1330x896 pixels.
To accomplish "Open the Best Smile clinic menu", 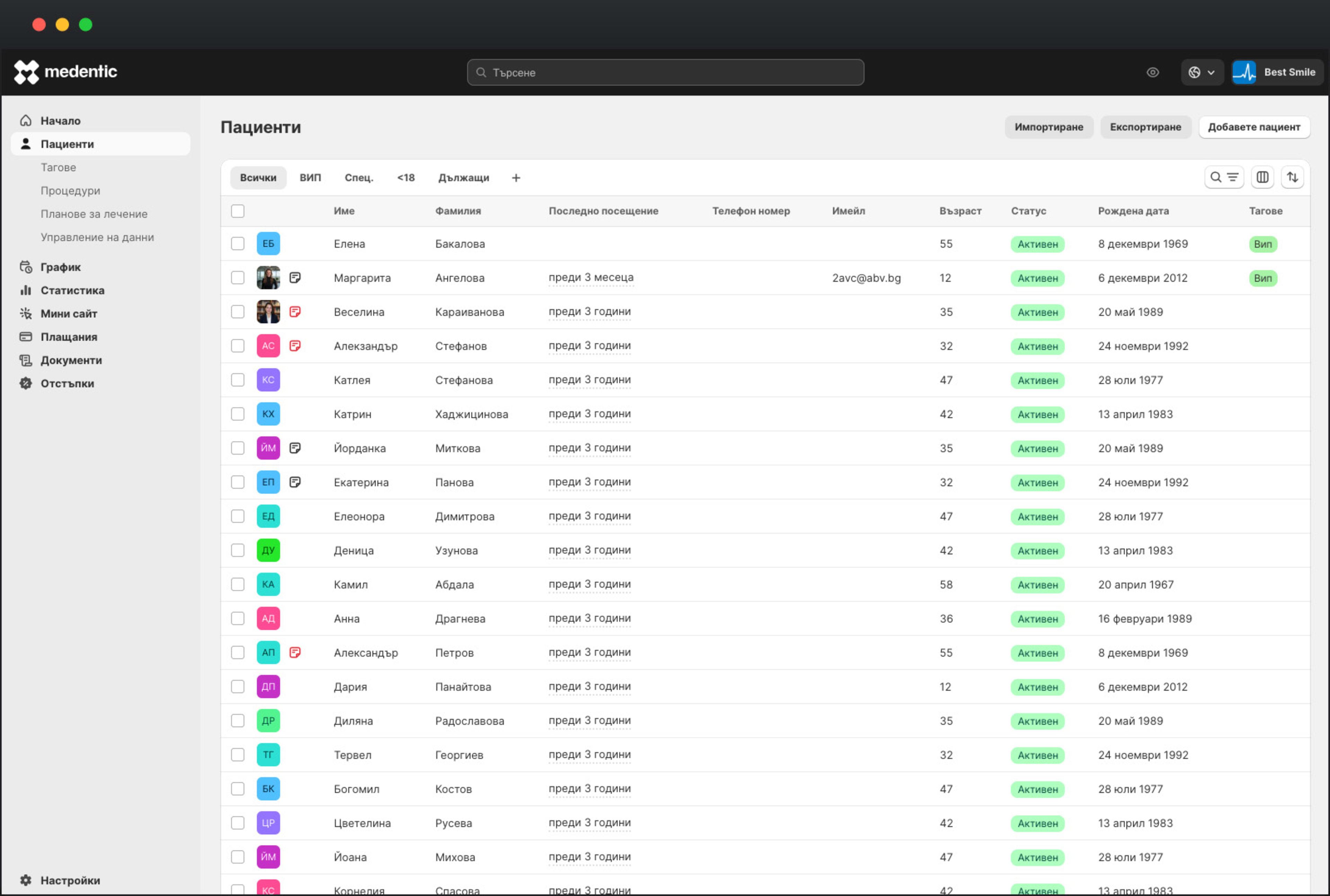I will click(1277, 73).
